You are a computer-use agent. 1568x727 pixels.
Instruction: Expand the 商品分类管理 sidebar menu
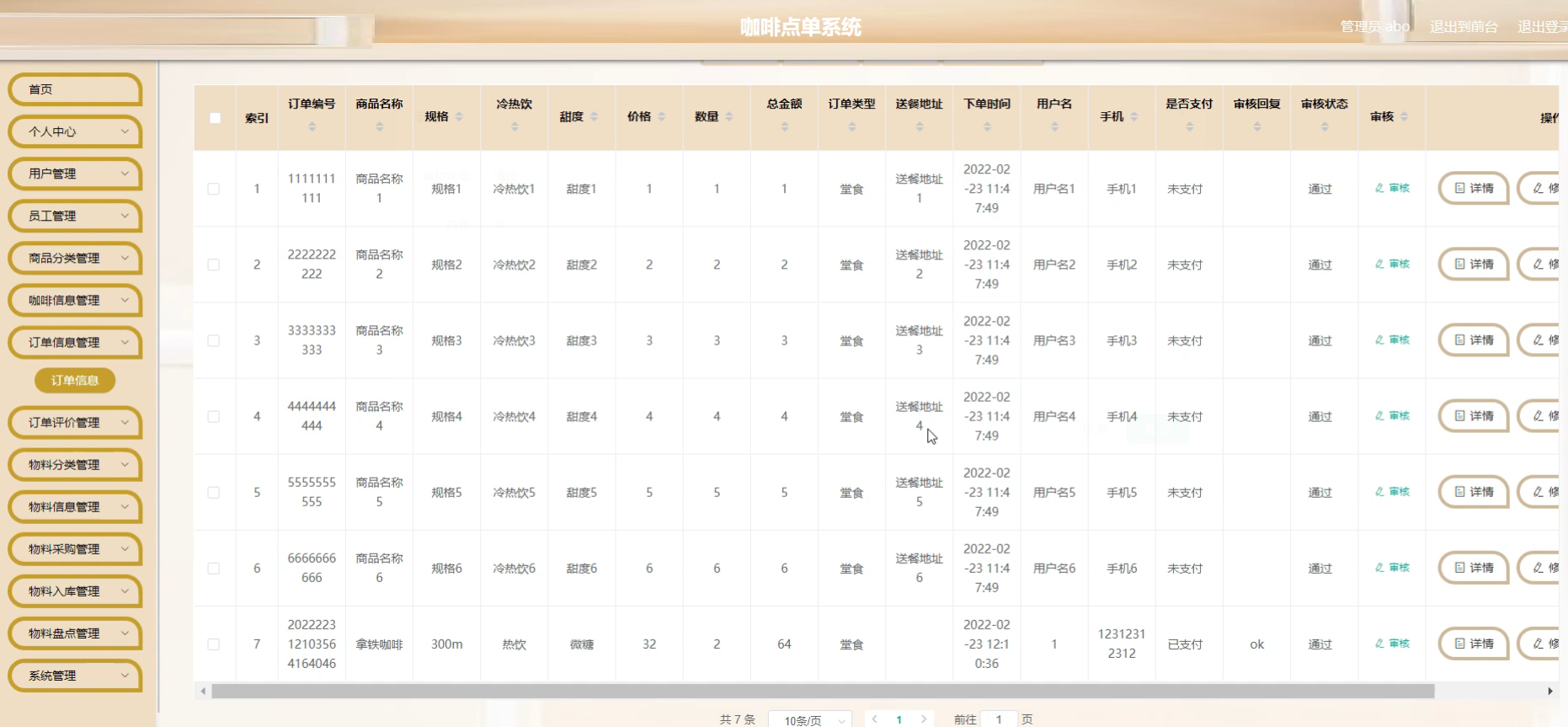tap(75, 258)
